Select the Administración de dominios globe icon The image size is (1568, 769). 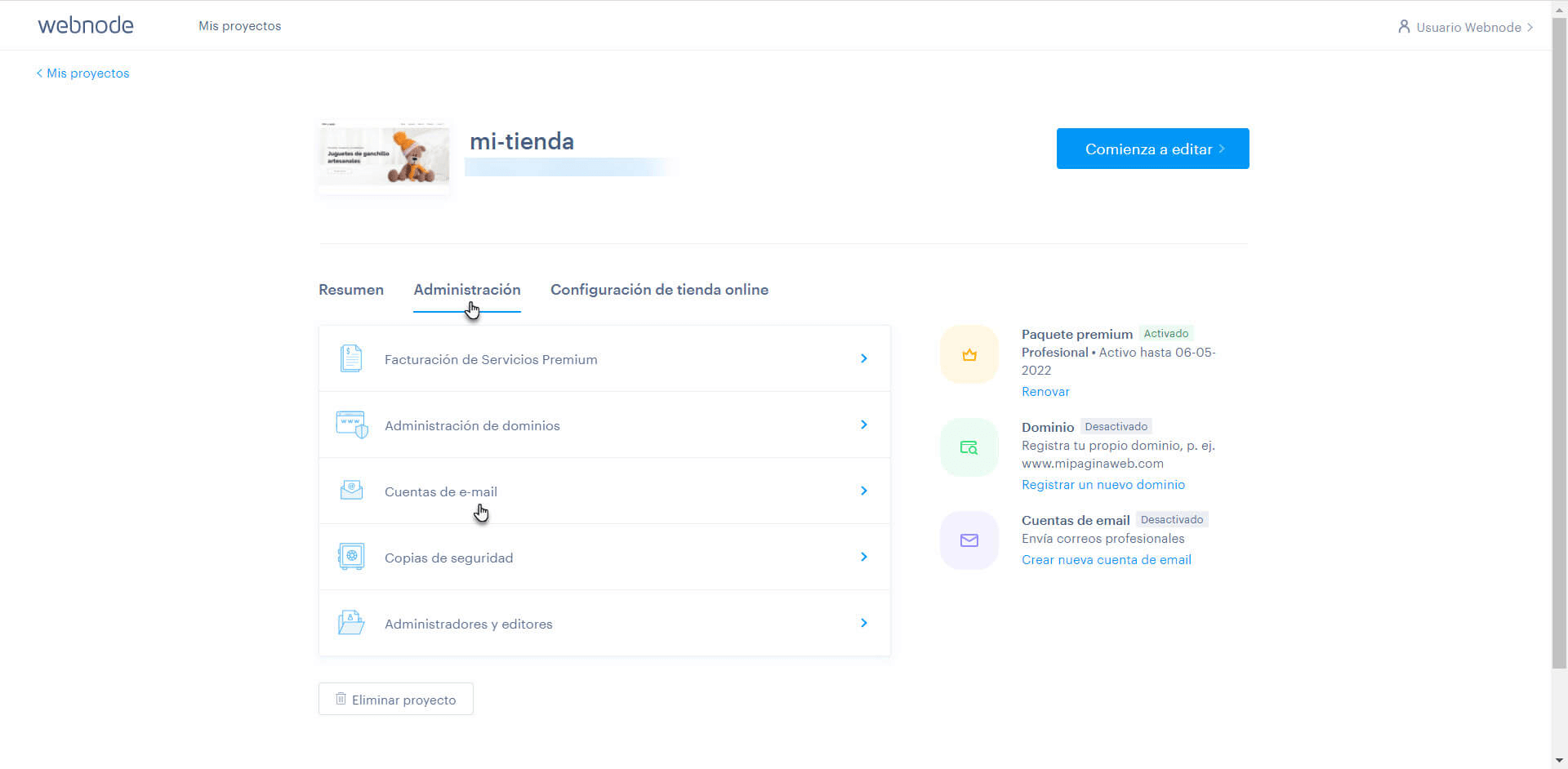pos(350,424)
